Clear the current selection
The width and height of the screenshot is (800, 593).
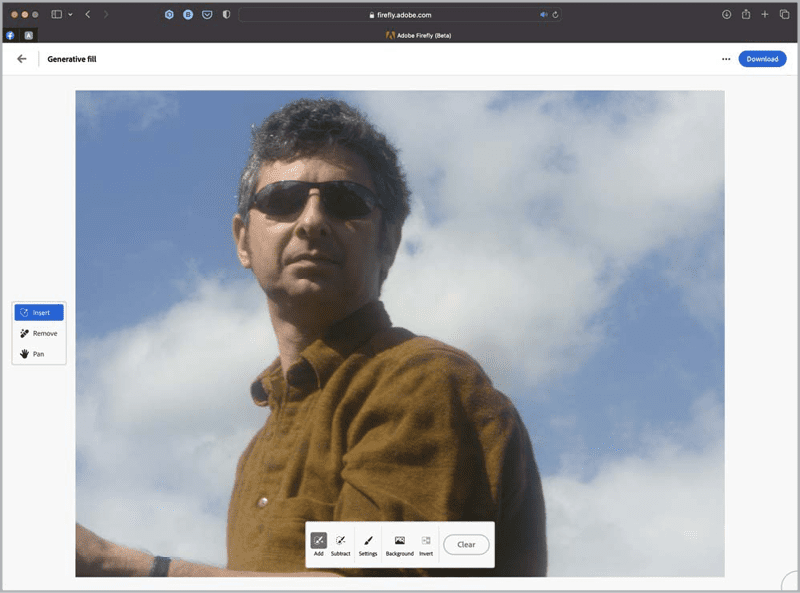point(465,544)
